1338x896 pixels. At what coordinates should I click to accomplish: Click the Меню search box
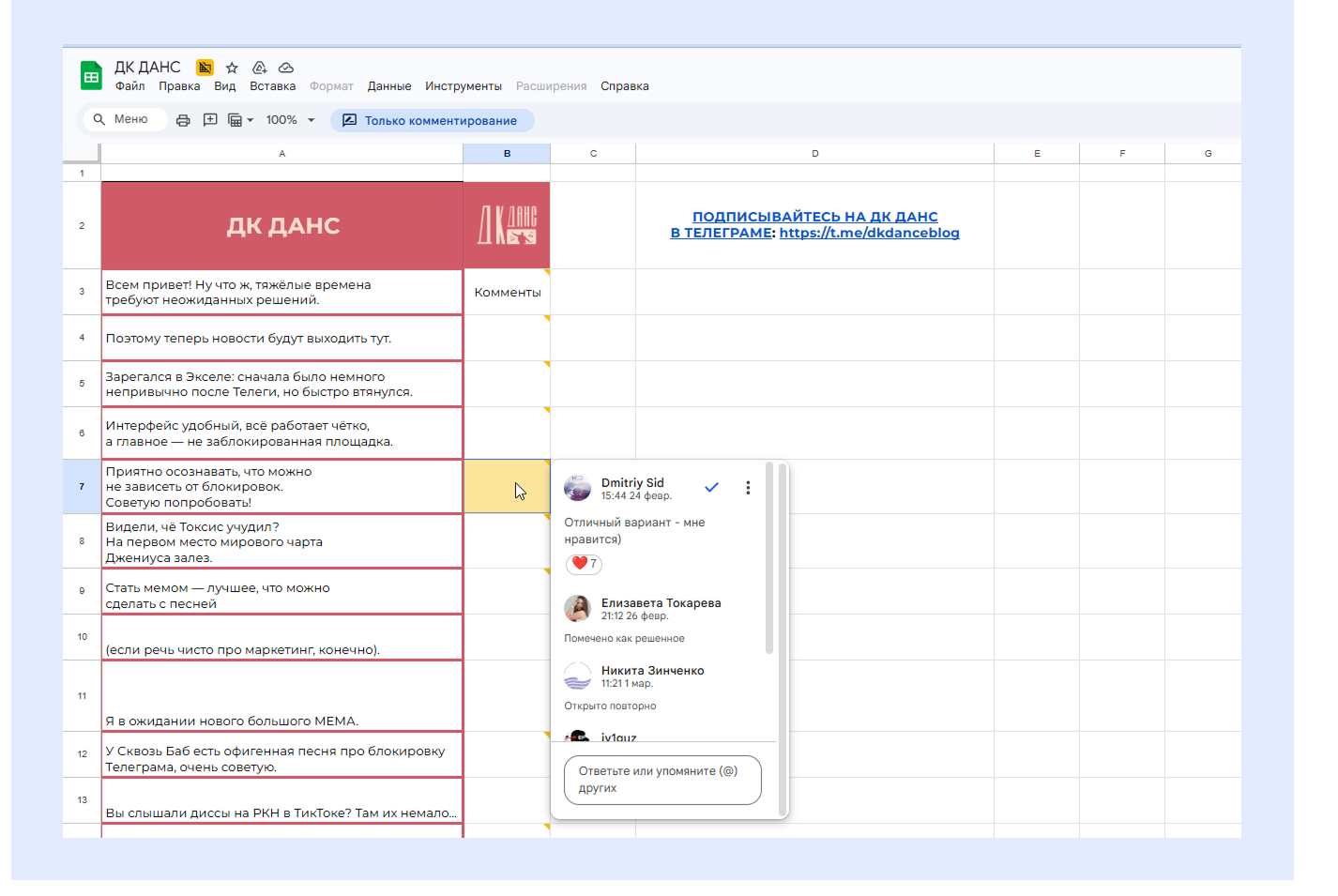[125, 119]
